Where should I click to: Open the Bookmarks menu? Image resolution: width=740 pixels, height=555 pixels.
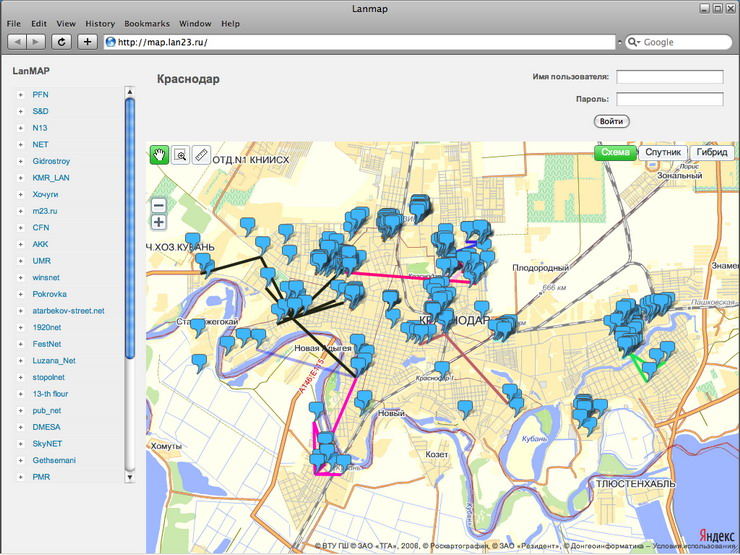[x=146, y=23]
